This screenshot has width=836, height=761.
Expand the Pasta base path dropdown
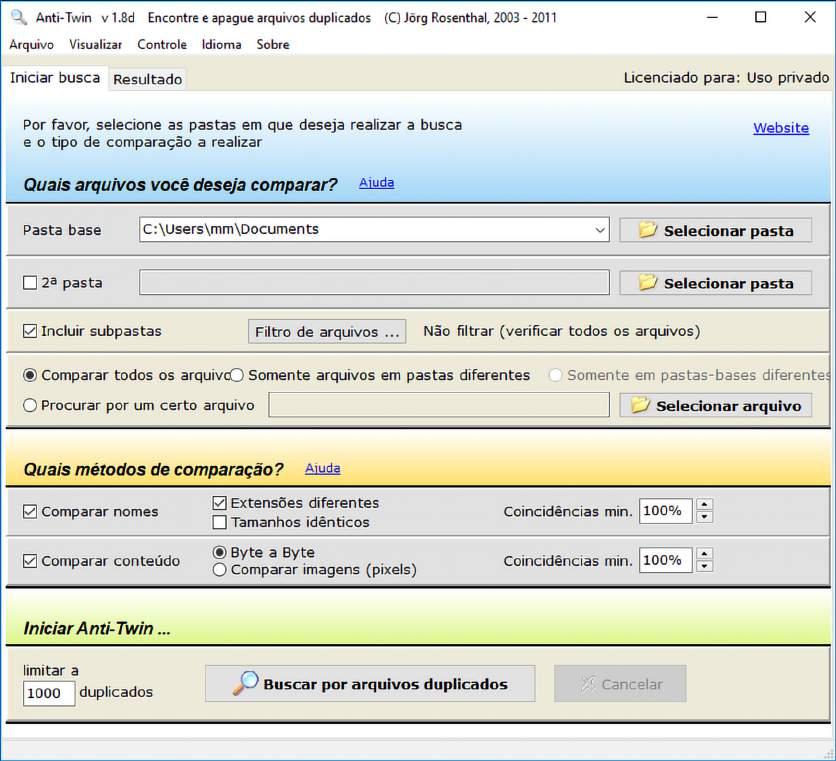click(x=600, y=230)
